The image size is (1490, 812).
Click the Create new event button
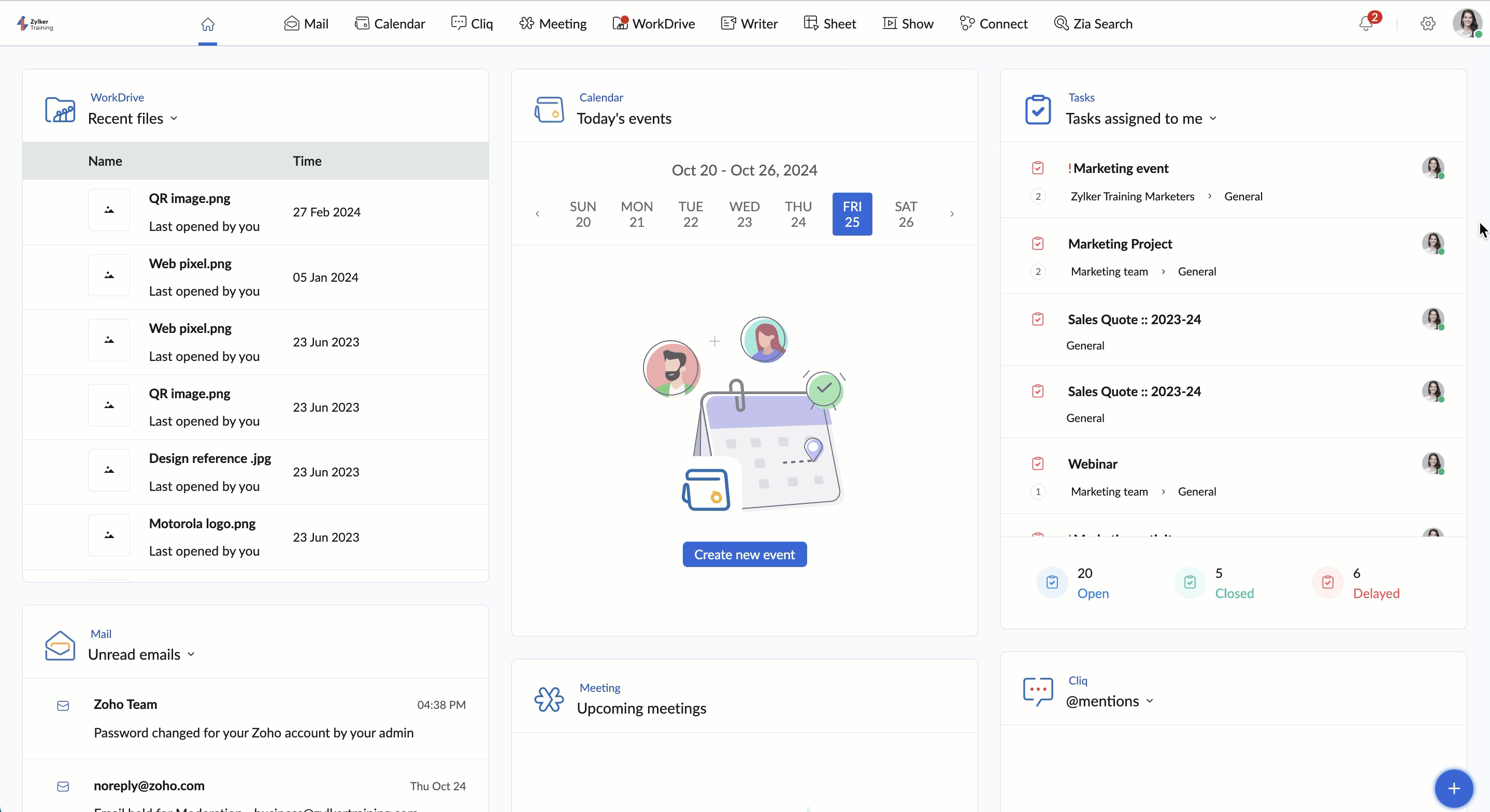[x=744, y=555]
